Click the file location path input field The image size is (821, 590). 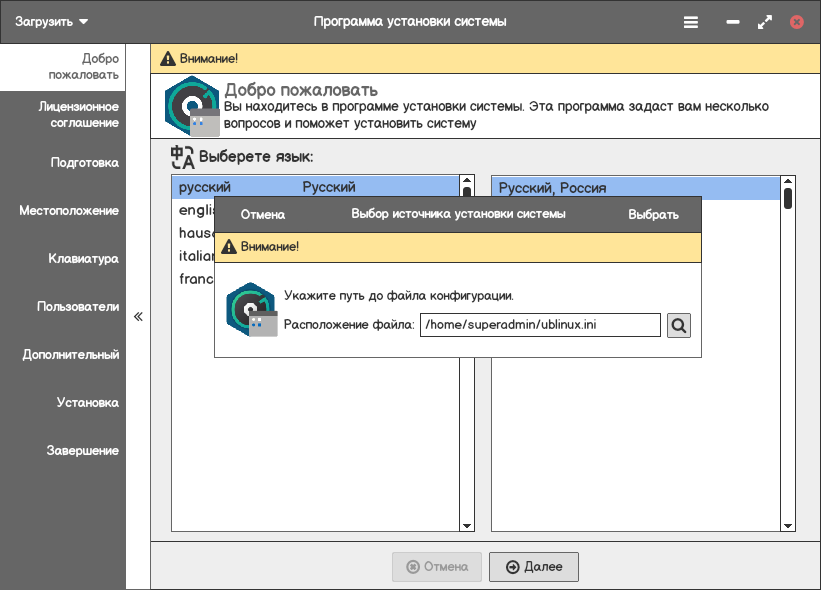(540, 325)
